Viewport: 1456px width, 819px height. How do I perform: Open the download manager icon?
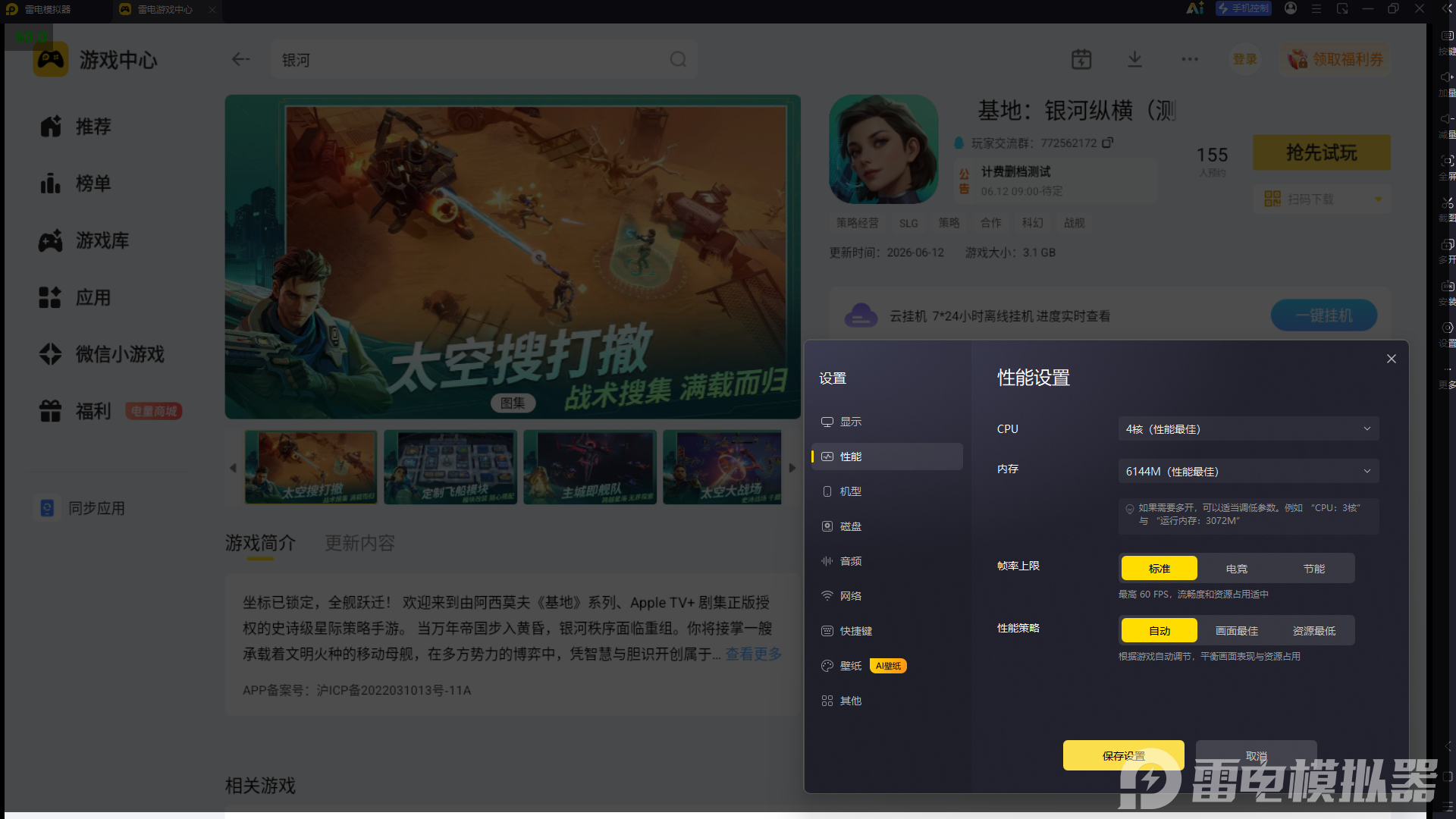tap(1134, 59)
